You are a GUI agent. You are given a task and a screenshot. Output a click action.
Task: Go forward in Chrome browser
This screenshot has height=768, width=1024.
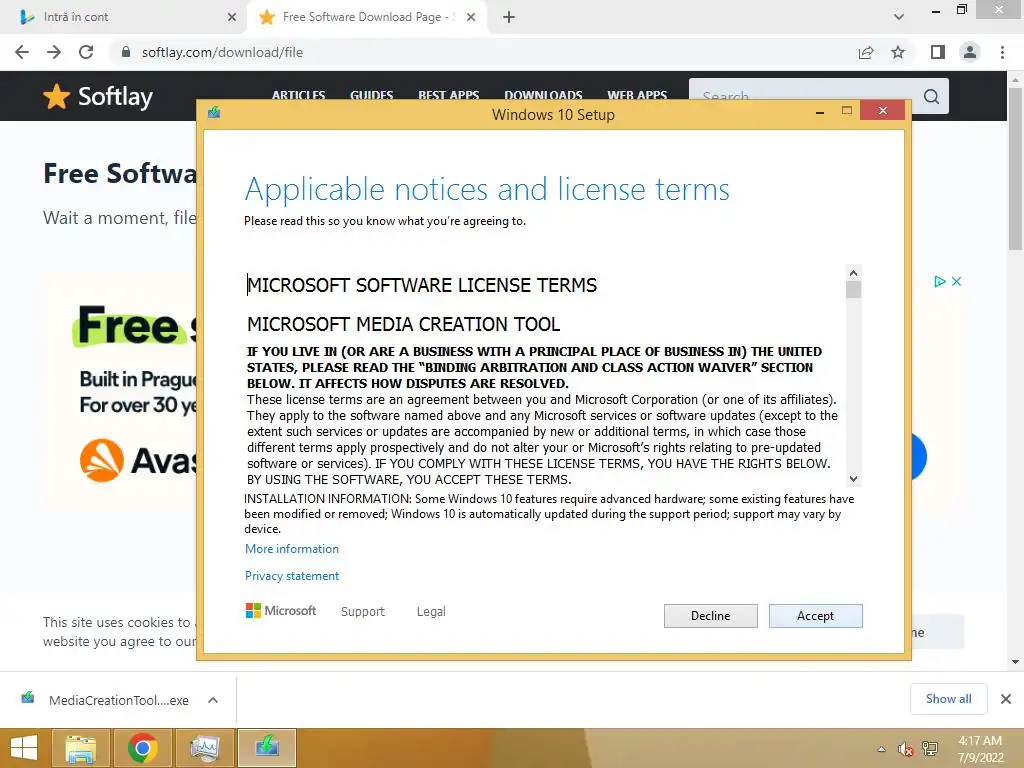click(54, 52)
